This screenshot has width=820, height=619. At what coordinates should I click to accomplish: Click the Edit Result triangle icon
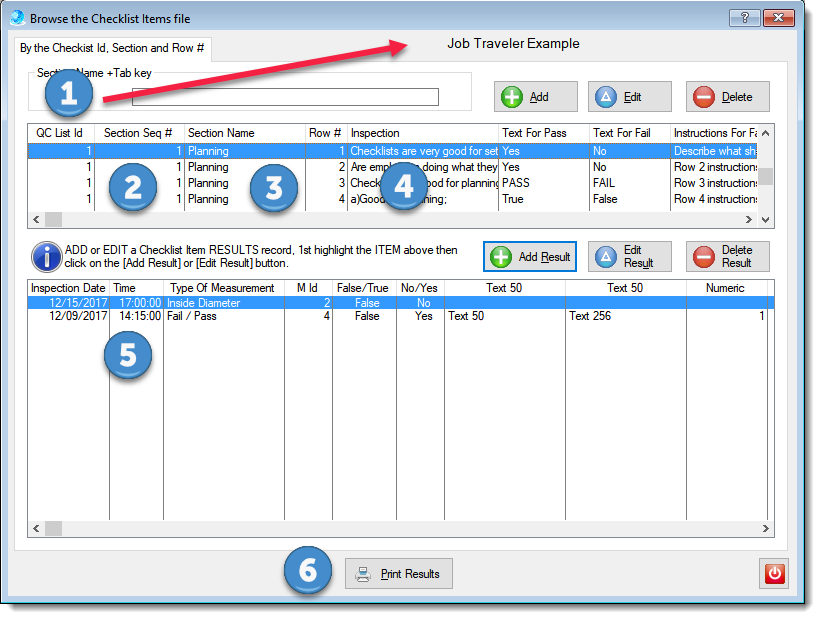click(605, 257)
